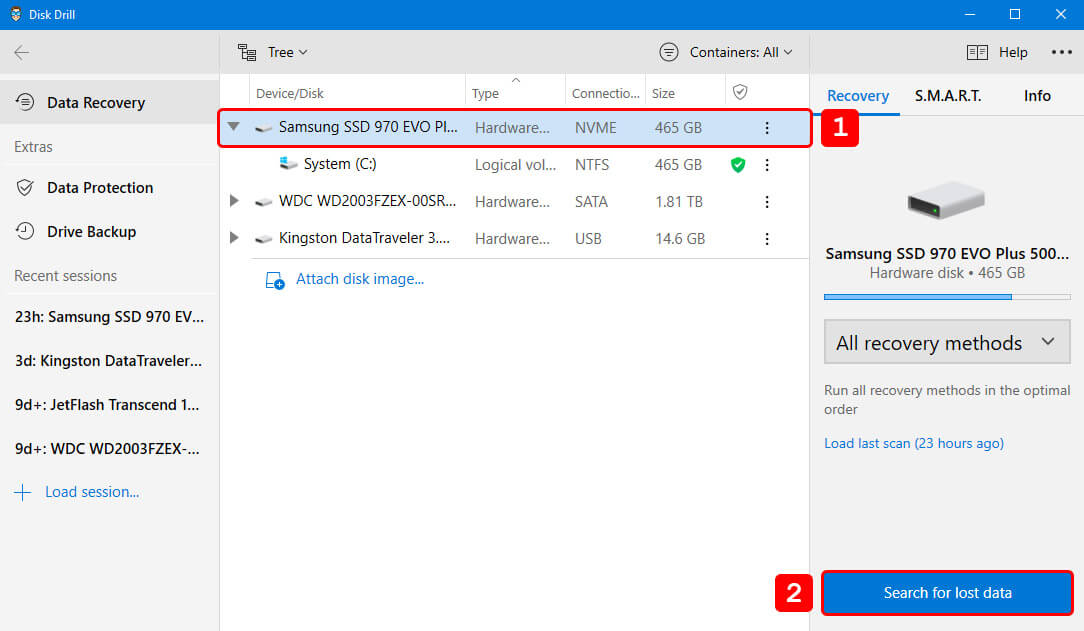Maximize the Disk Drill window
This screenshot has height=631, width=1084.
1015,14
